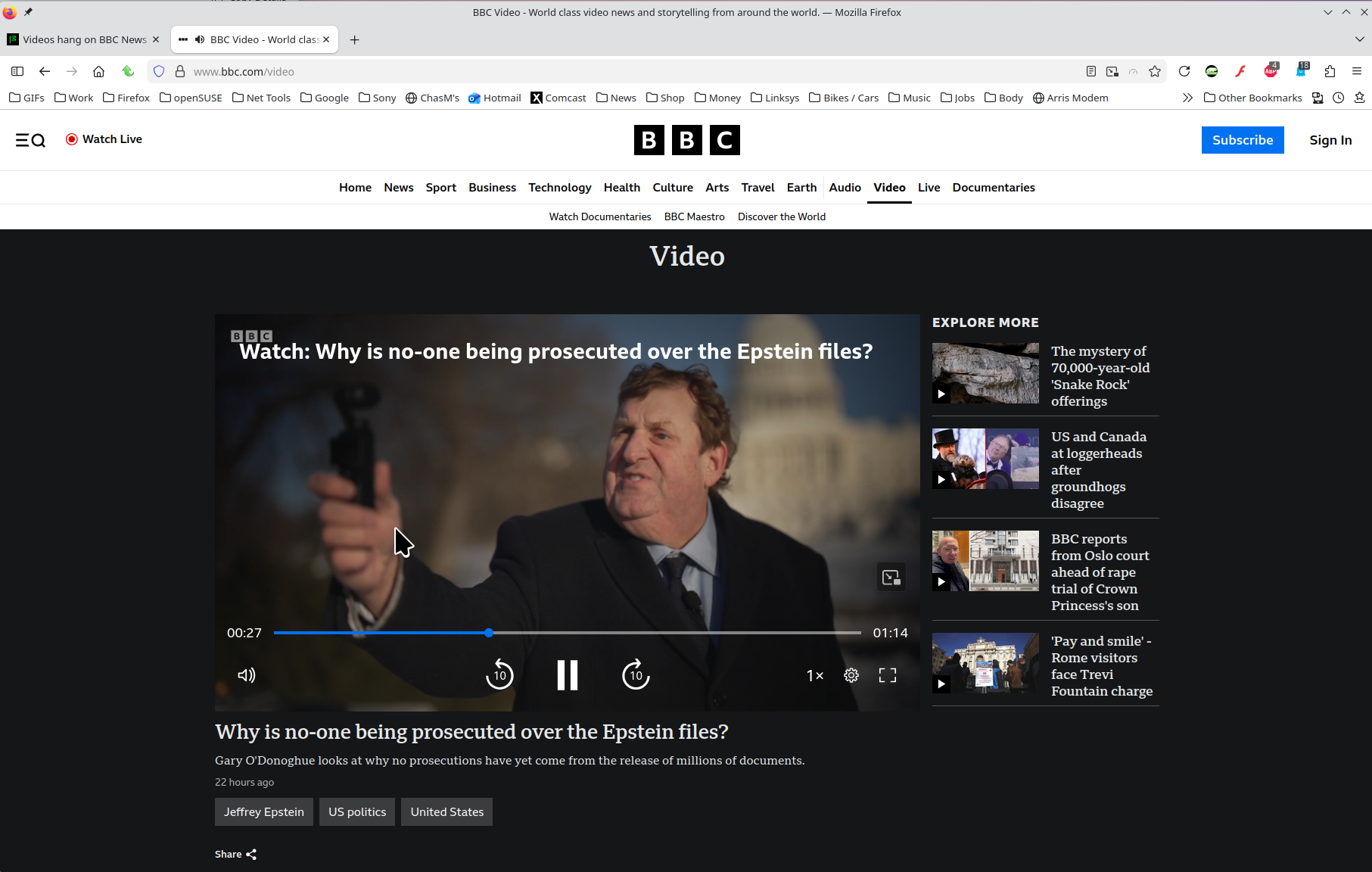The image size is (1372, 872).
Task: Bookmark this page with star
Action: [x=1155, y=71]
